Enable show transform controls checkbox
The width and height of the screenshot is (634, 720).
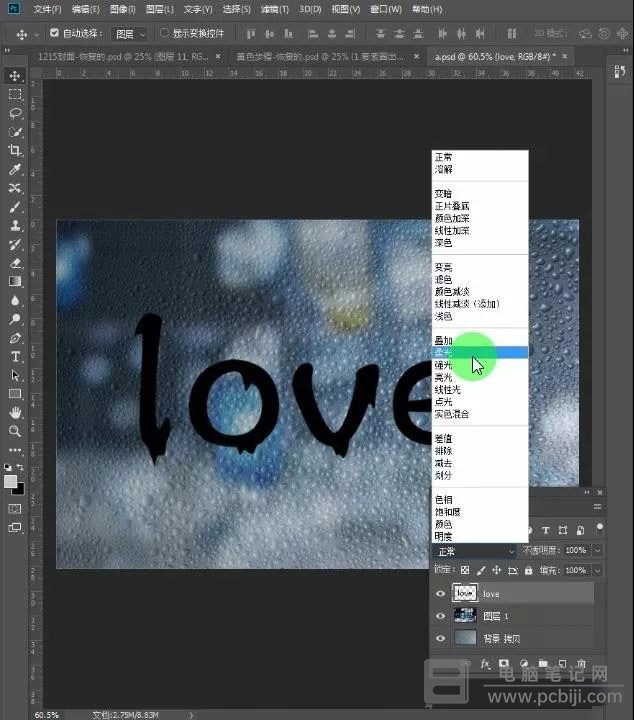164,33
